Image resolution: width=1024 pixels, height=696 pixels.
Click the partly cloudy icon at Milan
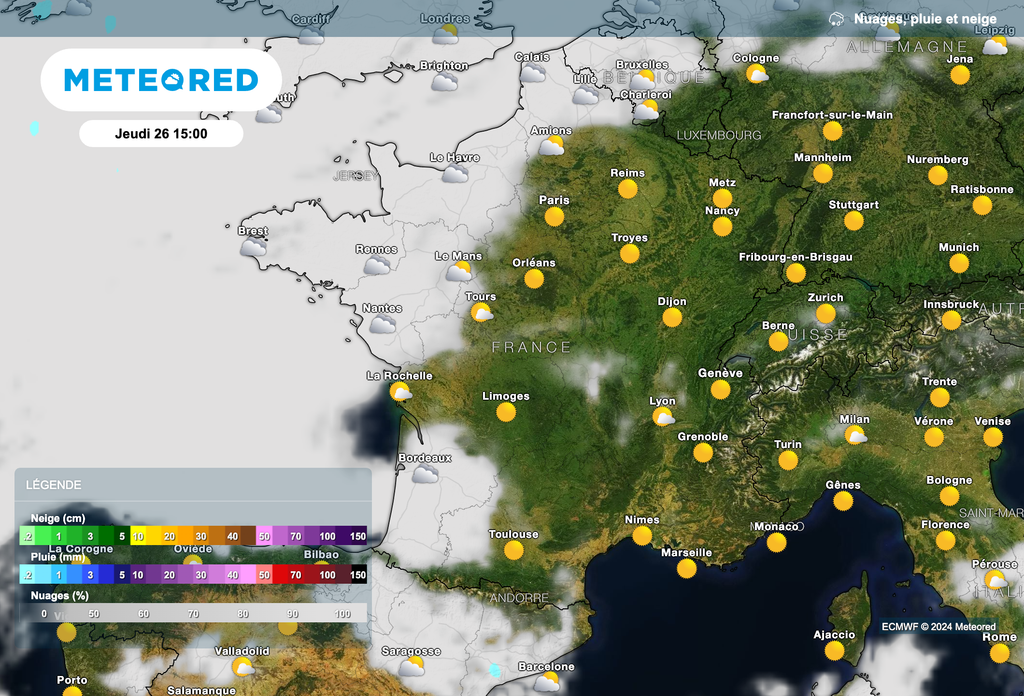pyautogui.click(x=855, y=433)
